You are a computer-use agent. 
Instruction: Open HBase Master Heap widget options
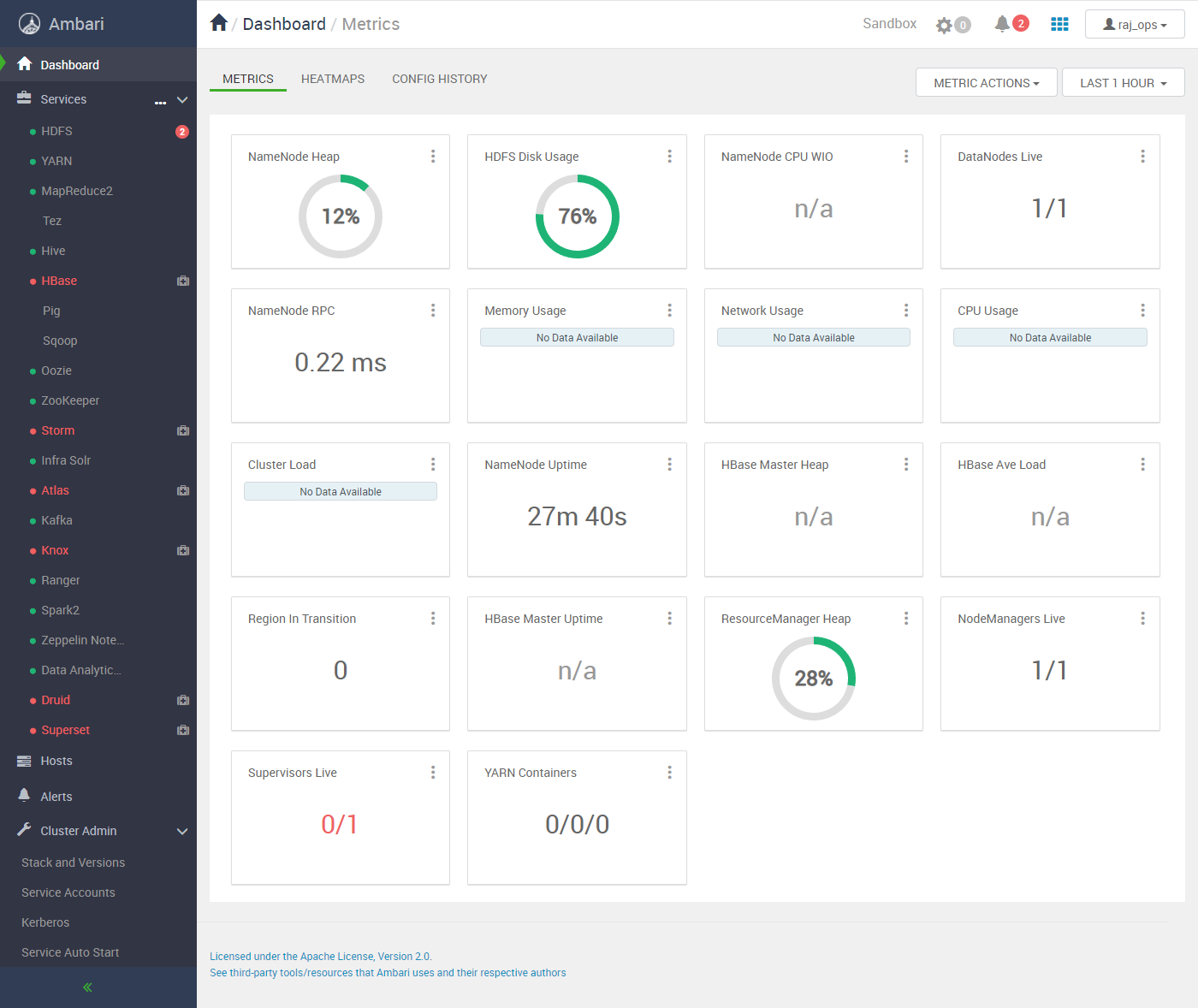[x=906, y=465]
